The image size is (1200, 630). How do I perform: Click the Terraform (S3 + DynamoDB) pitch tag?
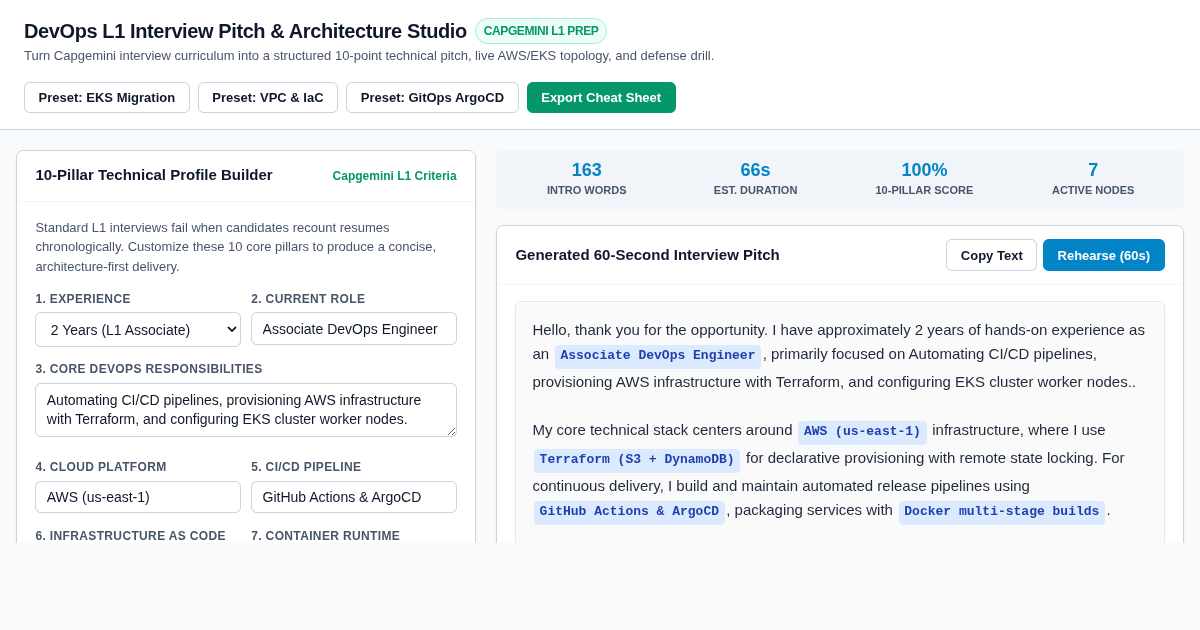coord(637,460)
